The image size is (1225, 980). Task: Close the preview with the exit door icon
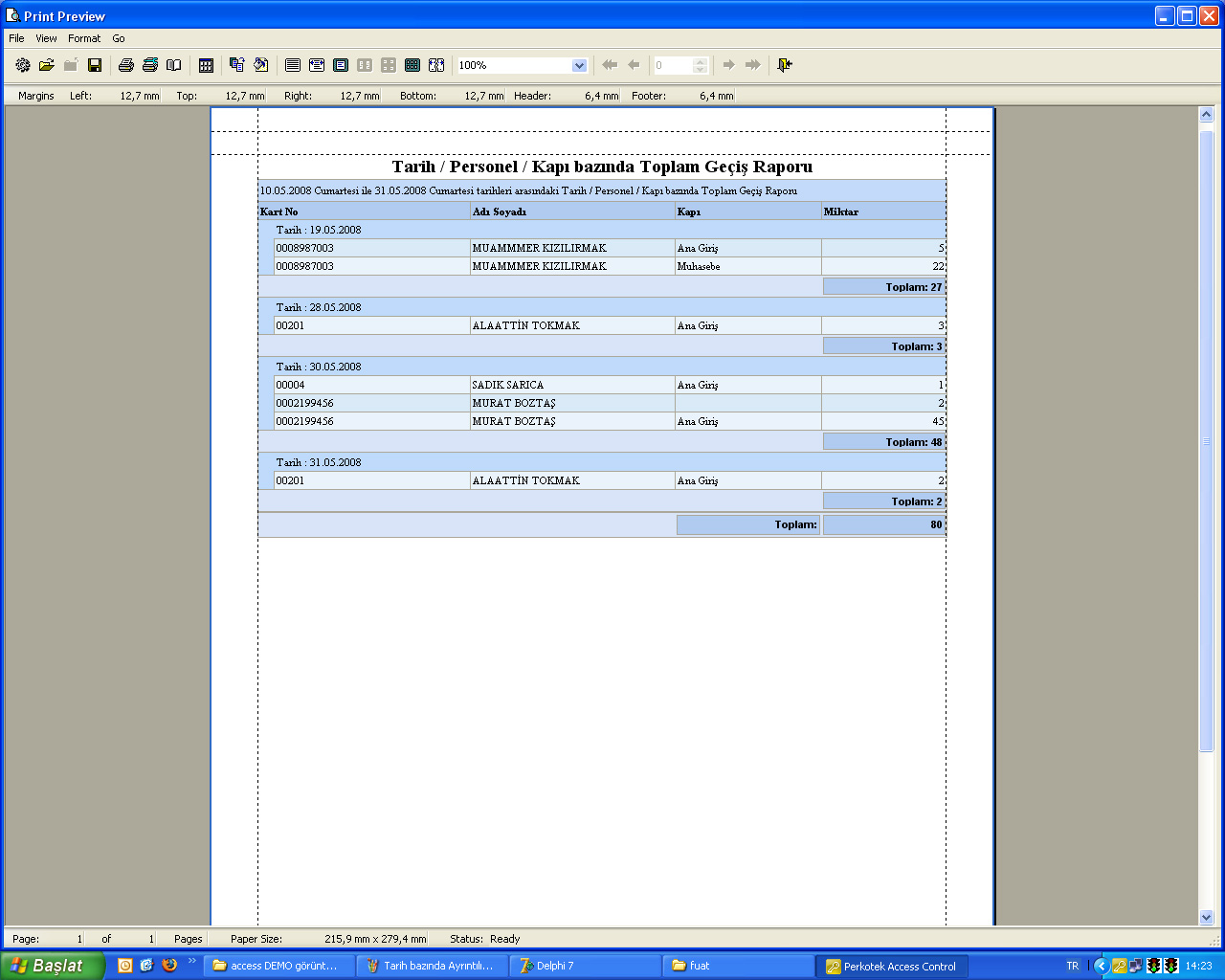coord(785,65)
